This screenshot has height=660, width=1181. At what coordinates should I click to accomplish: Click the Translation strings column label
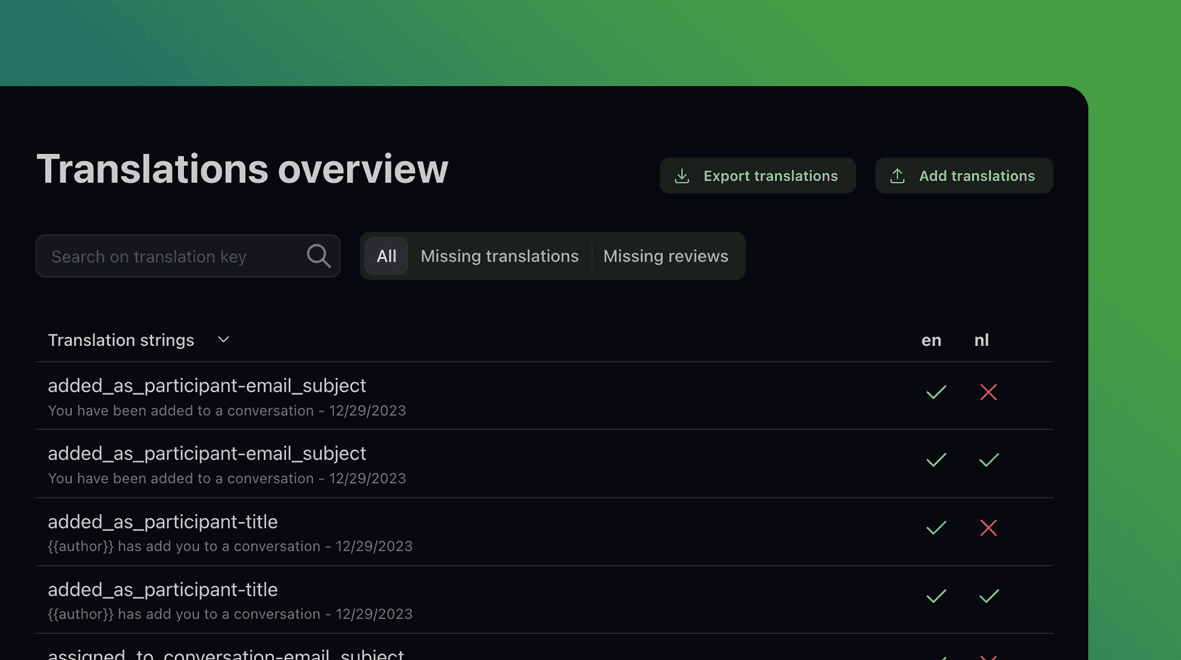[121, 340]
